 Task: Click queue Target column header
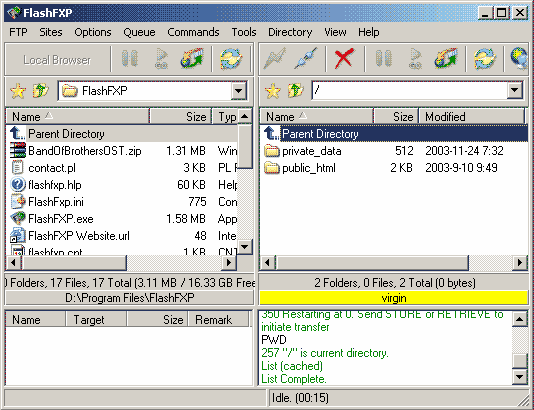[x=96, y=320]
